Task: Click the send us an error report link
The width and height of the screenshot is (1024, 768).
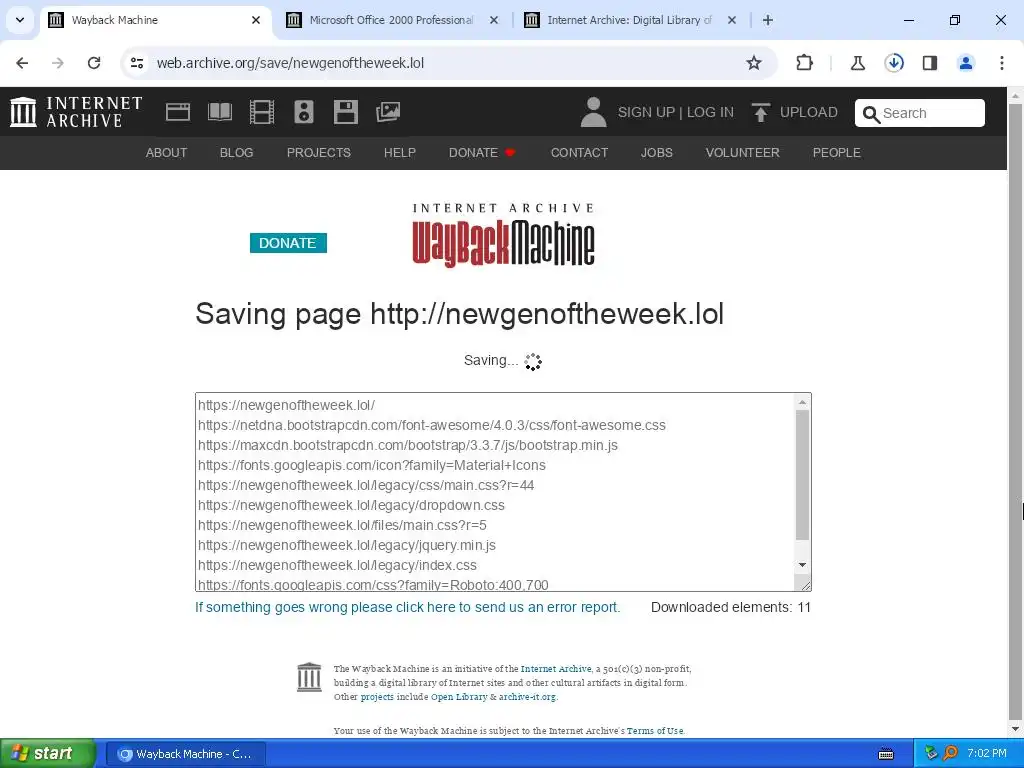Action: pos(408,607)
